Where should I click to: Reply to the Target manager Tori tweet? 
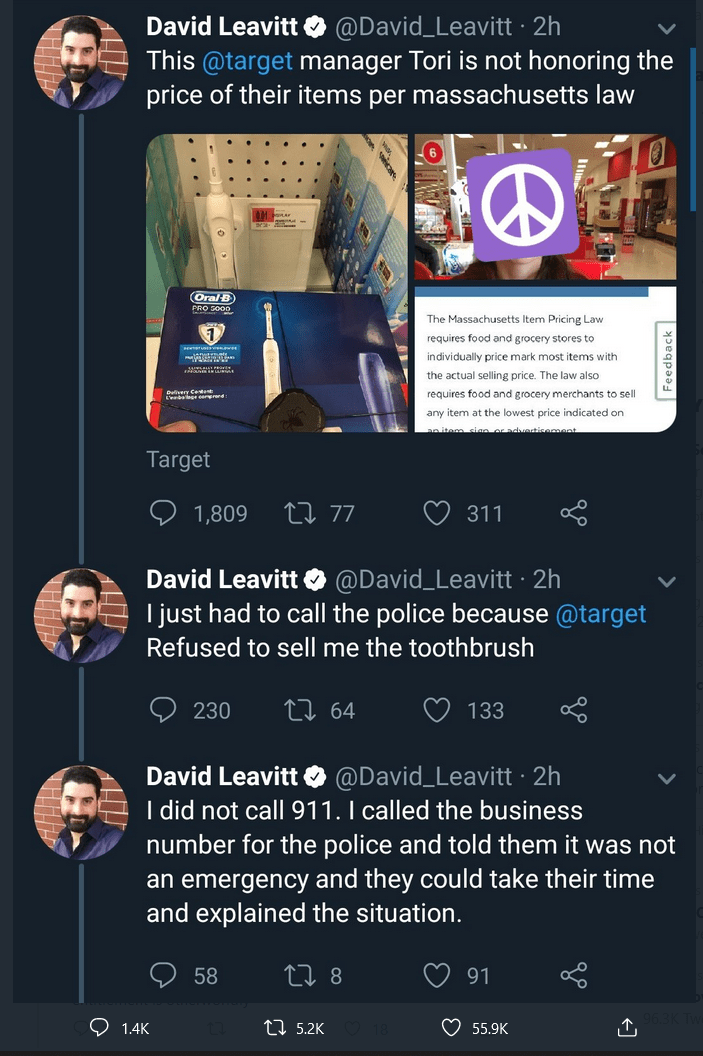(x=162, y=513)
